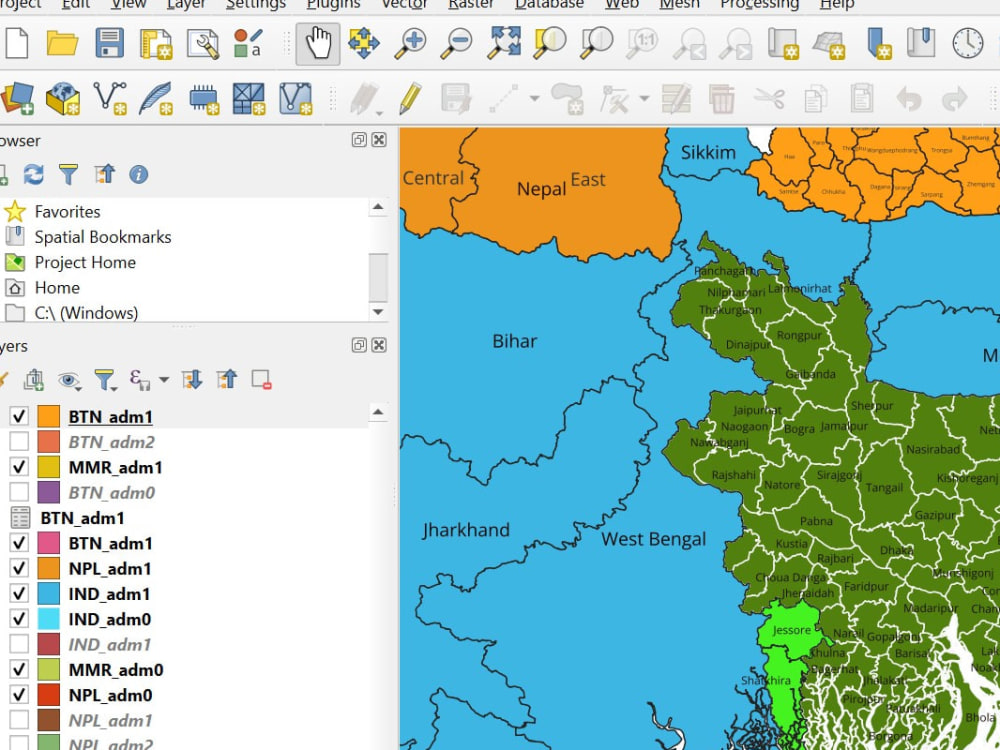Collapse all items in the Browser panel
The height and width of the screenshot is (750, 1000).
pyautogui.click(x=104, y=174)
